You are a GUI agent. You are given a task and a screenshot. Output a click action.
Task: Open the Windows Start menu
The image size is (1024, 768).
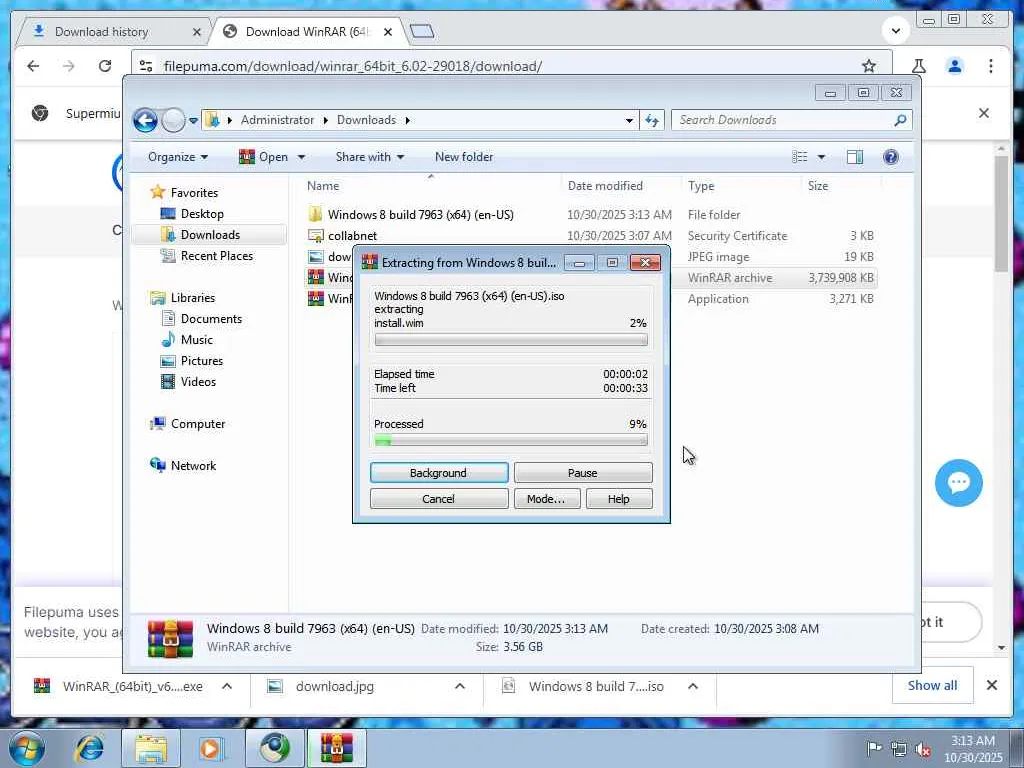point(25,748)
